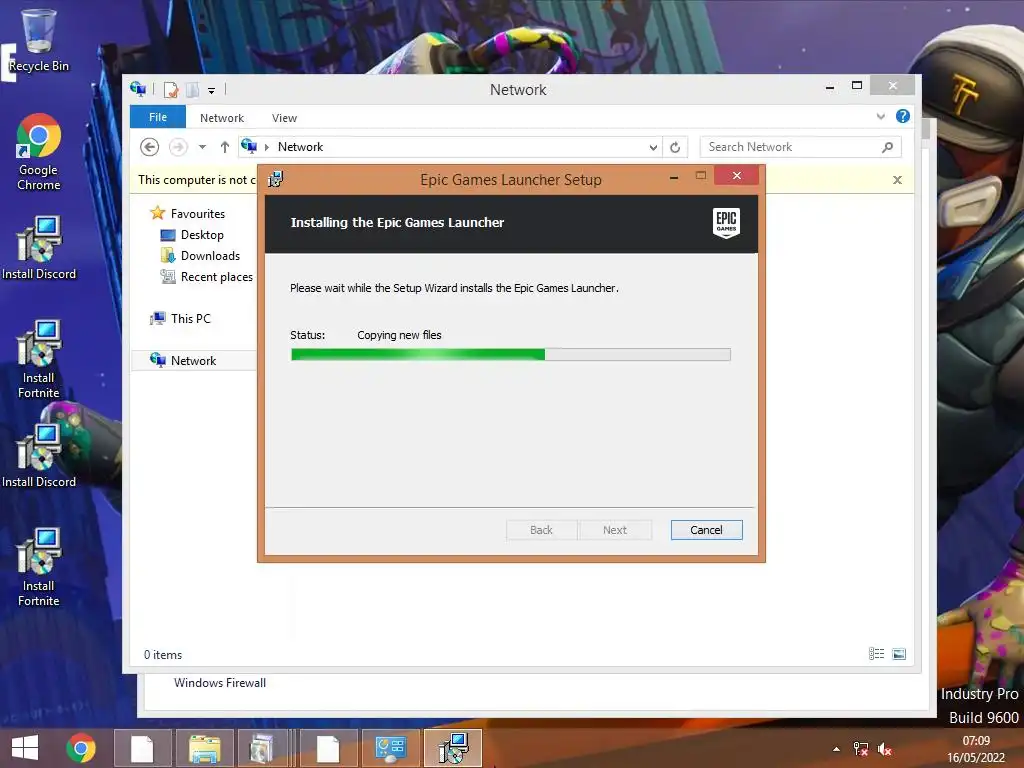Dismiss the yellow network discovery info bar

coord(897,180)
